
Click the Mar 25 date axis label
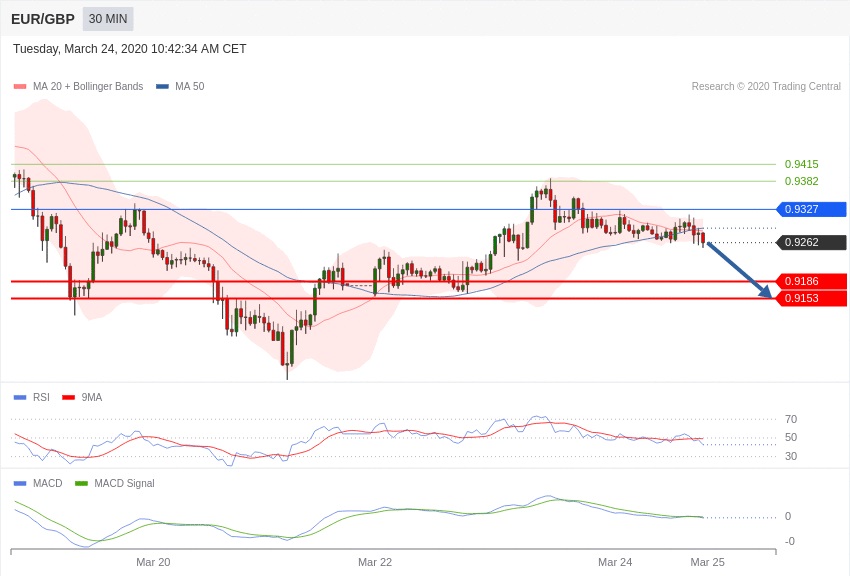[x=707, y=562]
